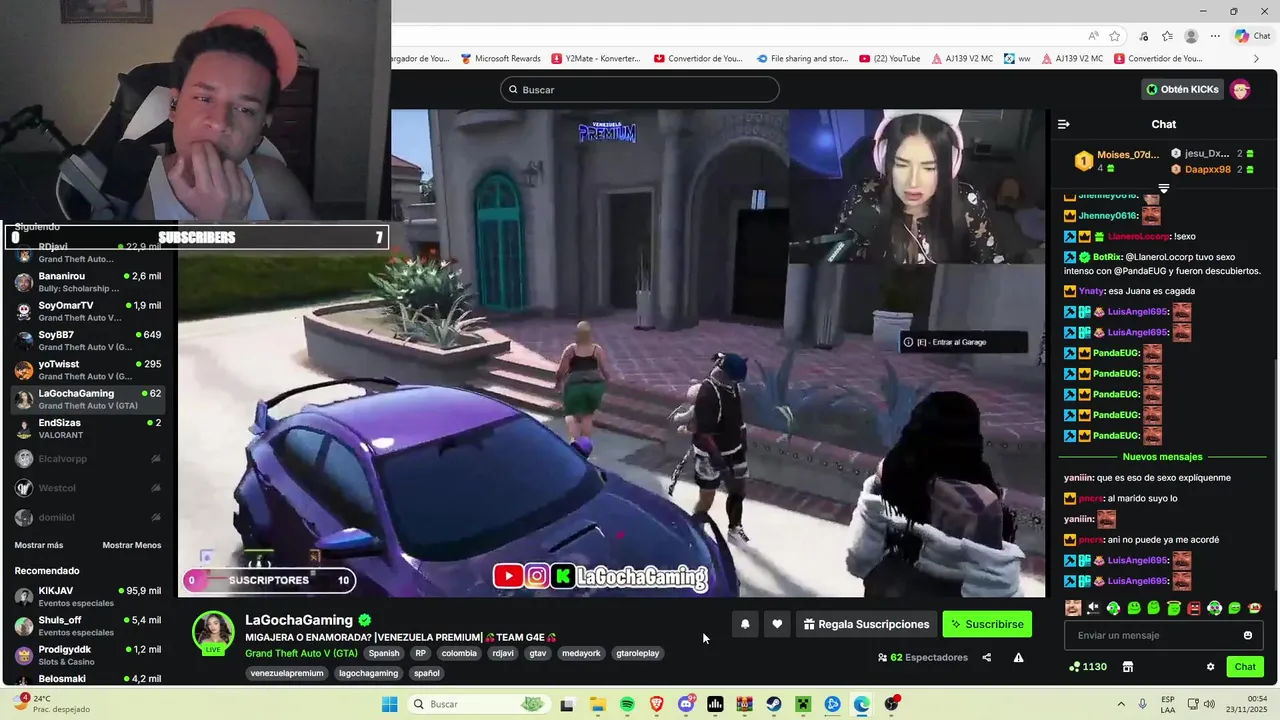Open recommended Shuls_off channel
The height and width of the screenshot is (720, 1280).
(x=88, y=626)
